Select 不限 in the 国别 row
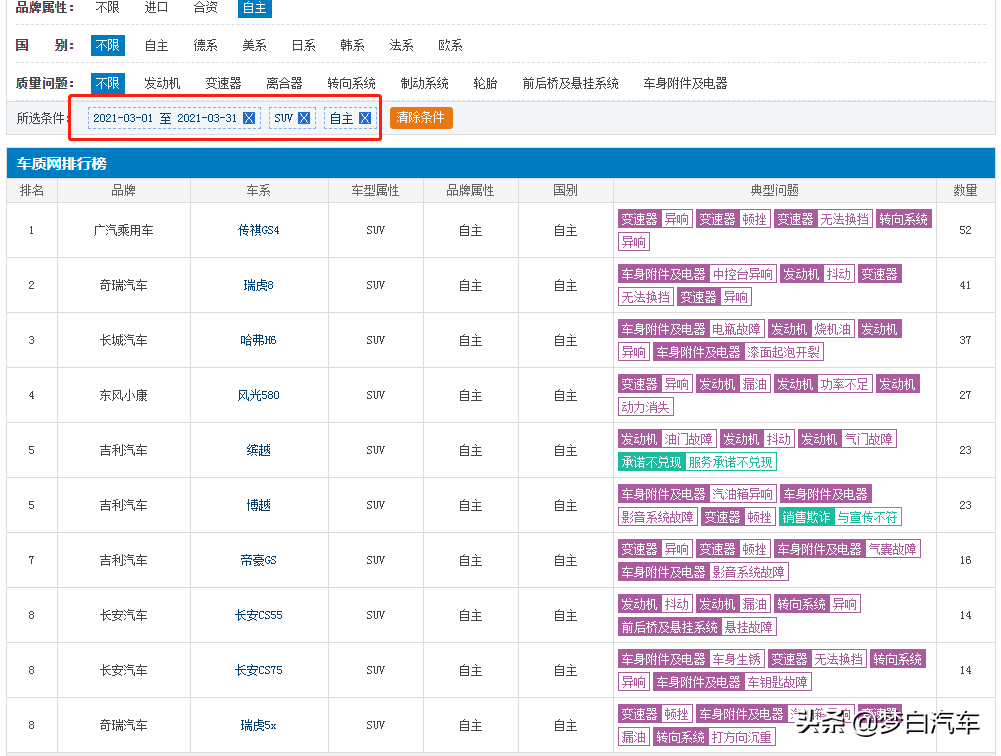The image size is (1001, 756). tap(107, 45)
